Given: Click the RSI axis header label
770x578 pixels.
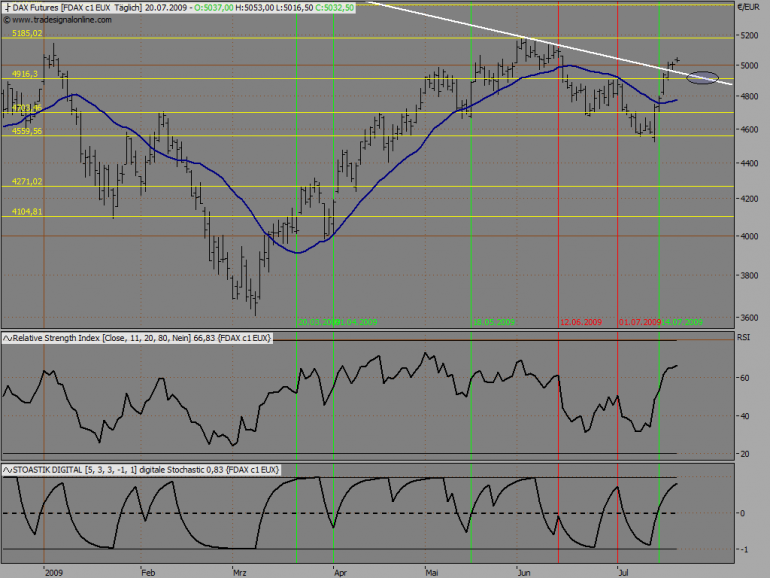Looking at the screenshot, I should (743, 337).
